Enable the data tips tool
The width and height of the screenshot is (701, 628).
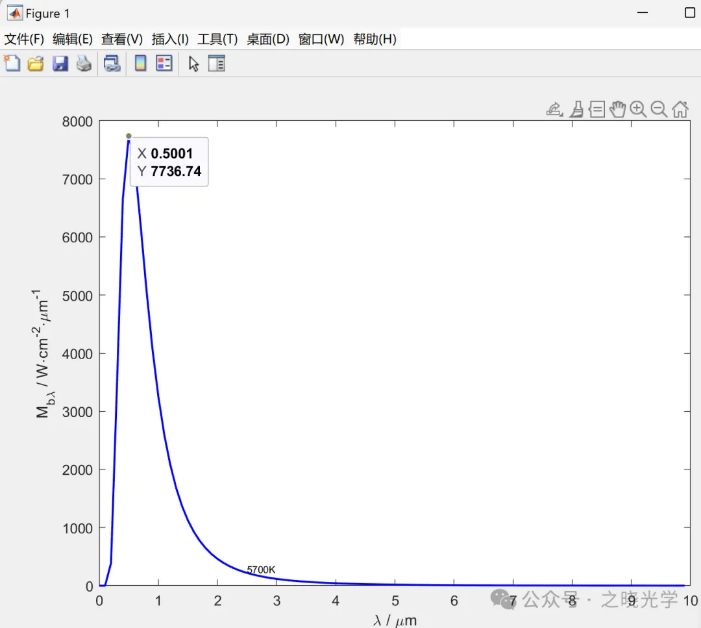pyautogui.click(x=597, y=109)
